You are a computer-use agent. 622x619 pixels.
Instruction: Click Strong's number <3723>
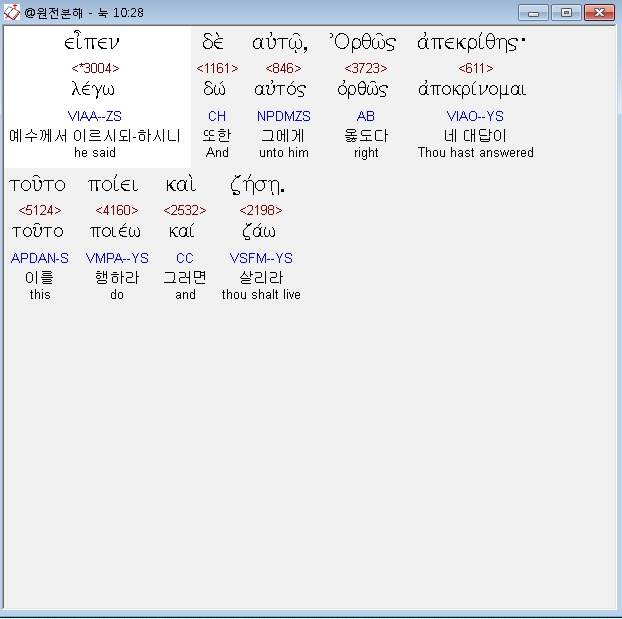pyautogui.click(x=366, y=68)
